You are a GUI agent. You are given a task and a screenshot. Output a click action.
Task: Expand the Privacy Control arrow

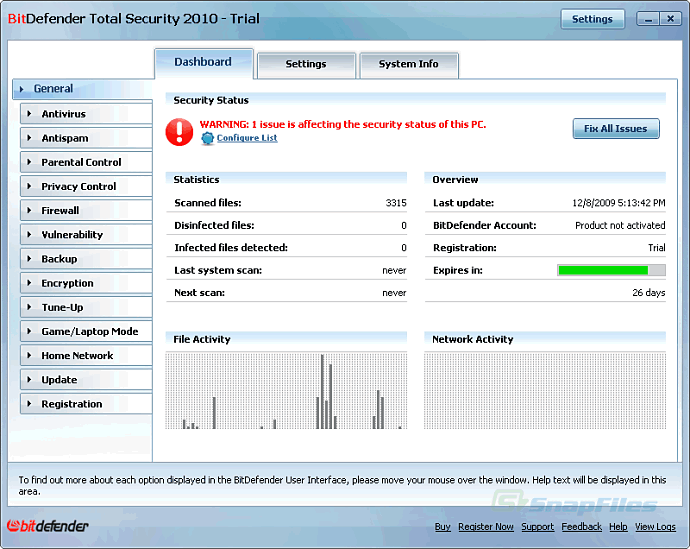29,186
